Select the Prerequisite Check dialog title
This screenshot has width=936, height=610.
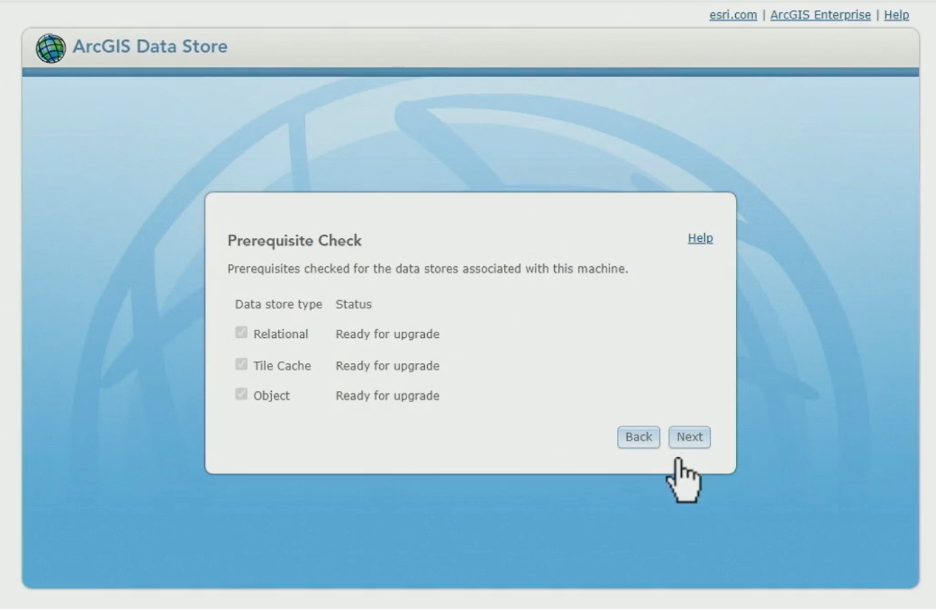tap(295, 240)
